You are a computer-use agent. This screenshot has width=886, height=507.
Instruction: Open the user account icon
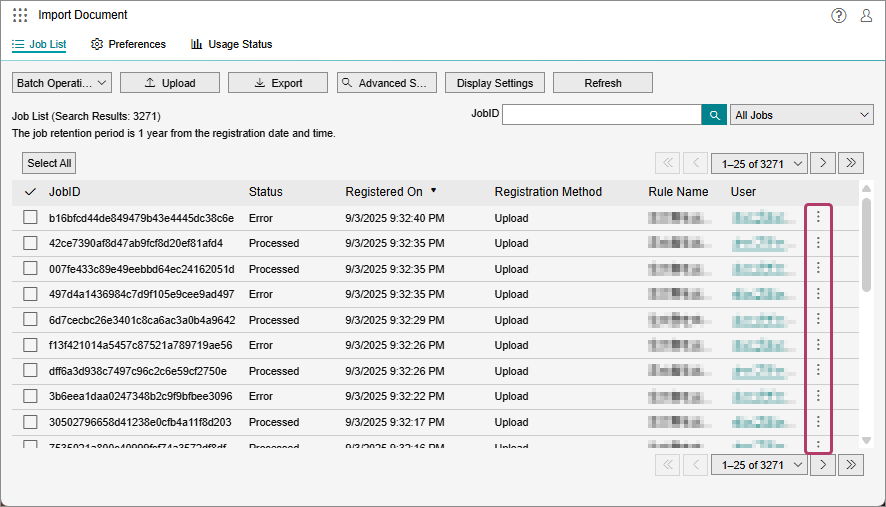[866, 15]
